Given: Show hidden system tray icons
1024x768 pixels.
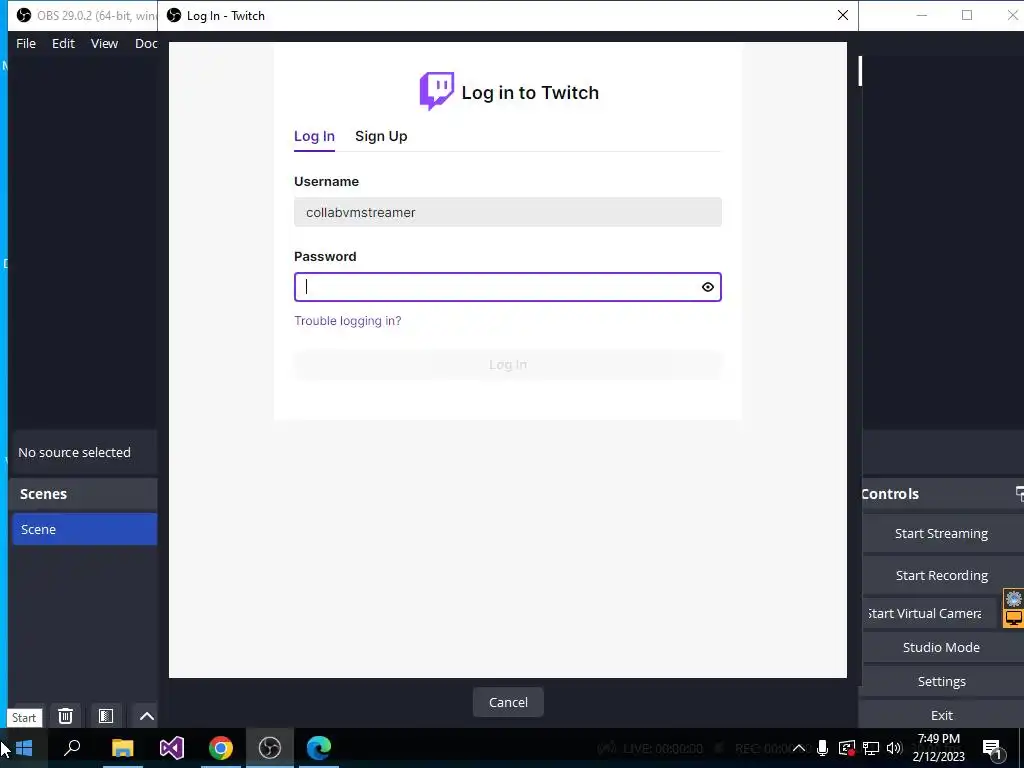Looking at the screenshot, I should (x=798, y=748).
